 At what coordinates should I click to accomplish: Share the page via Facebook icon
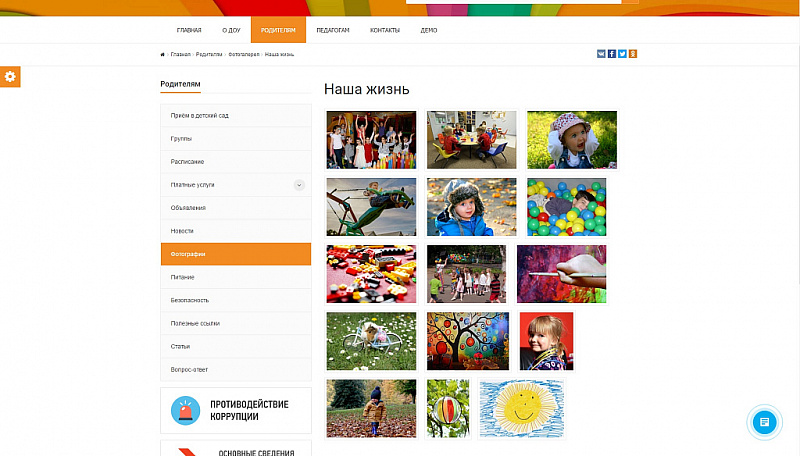point(612,54)
